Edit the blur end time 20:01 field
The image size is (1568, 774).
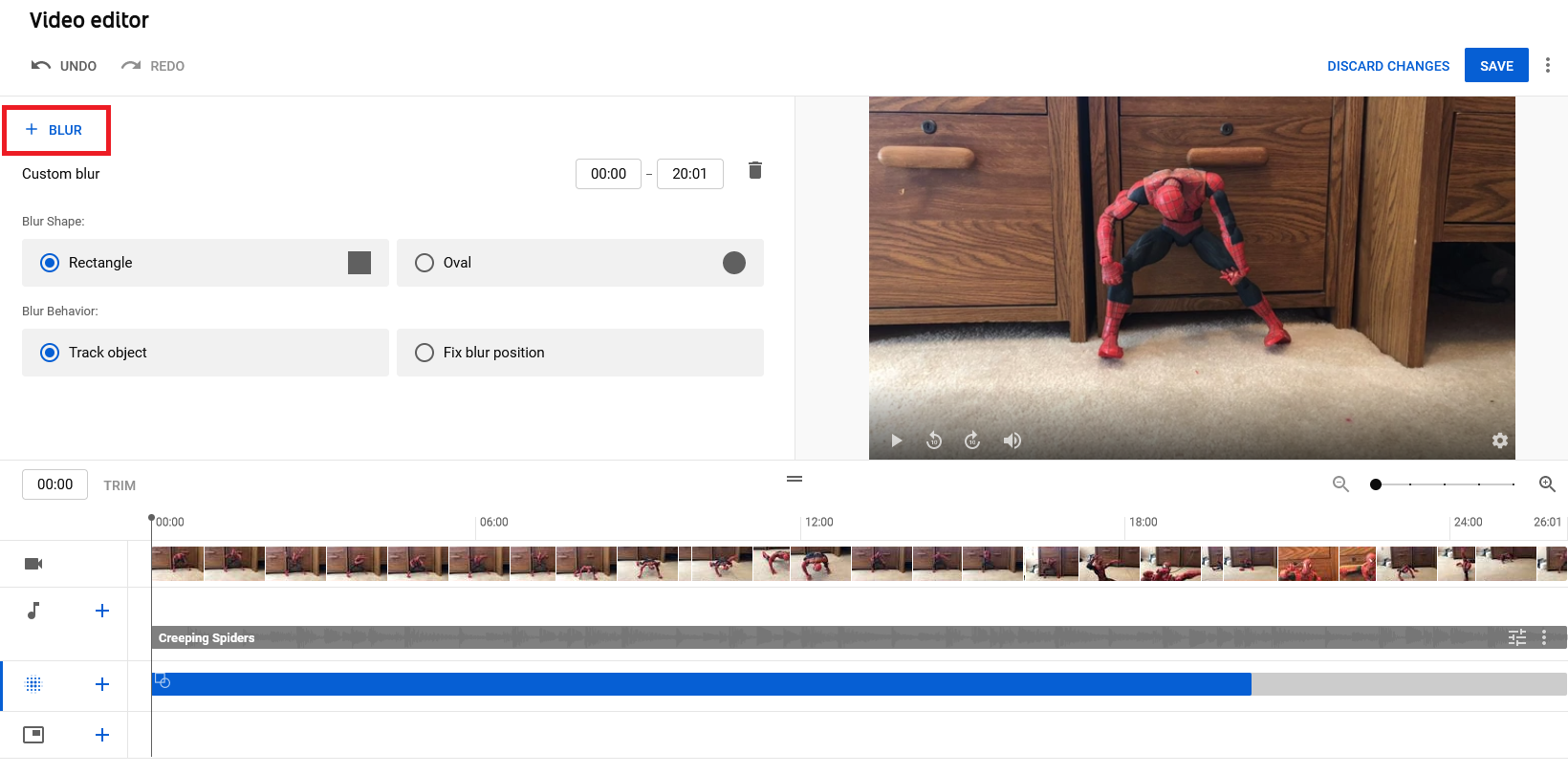click(690, 174)
